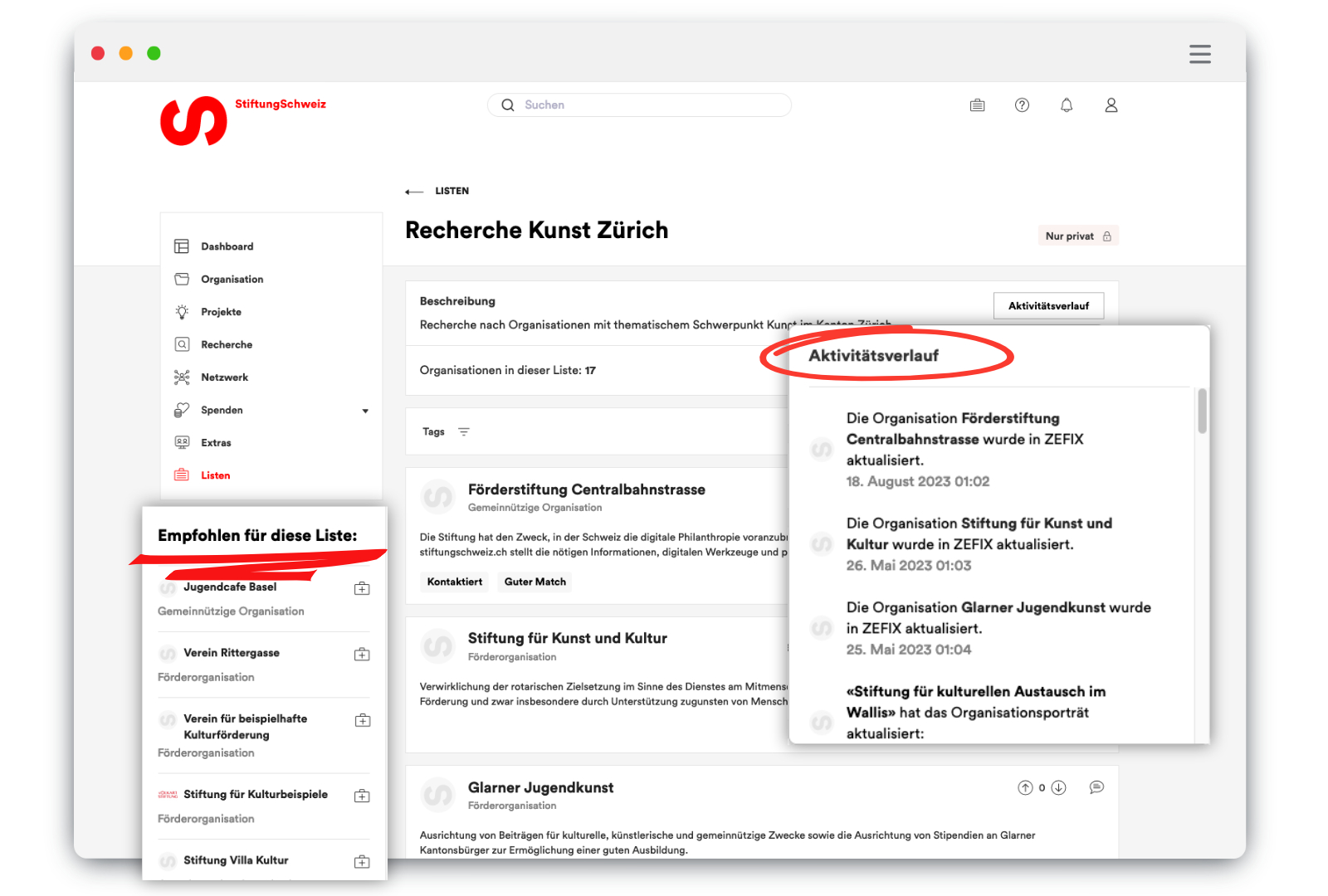The height and width of the screenshot is (896, 1328).
Task: Click the notification bell icon
Action: [x=1067, y=105]
